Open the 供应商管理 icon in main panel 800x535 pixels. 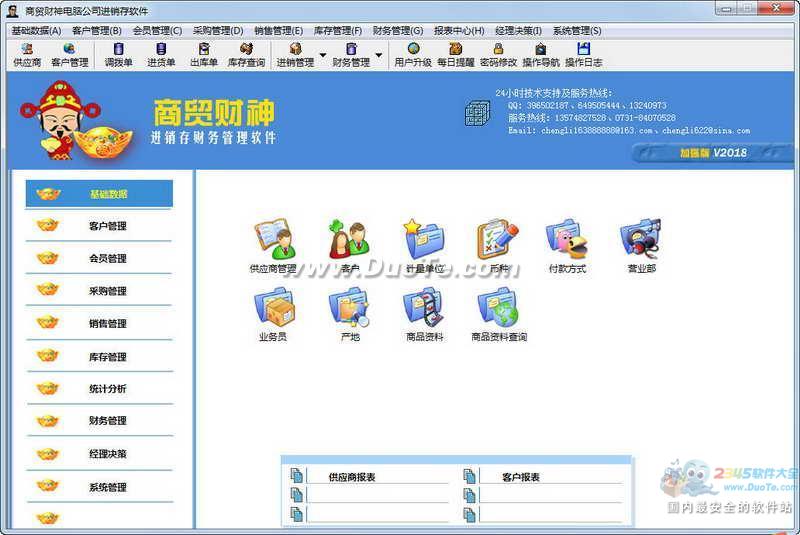273,240
